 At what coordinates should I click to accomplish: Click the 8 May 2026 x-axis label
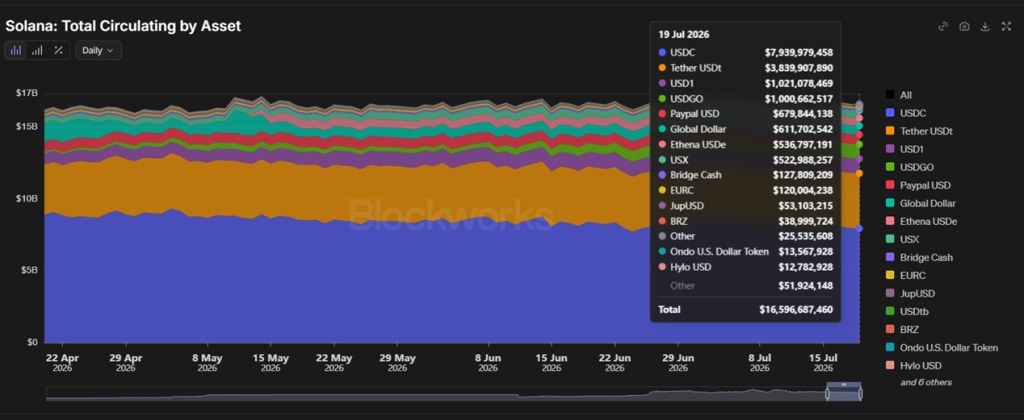207,363
